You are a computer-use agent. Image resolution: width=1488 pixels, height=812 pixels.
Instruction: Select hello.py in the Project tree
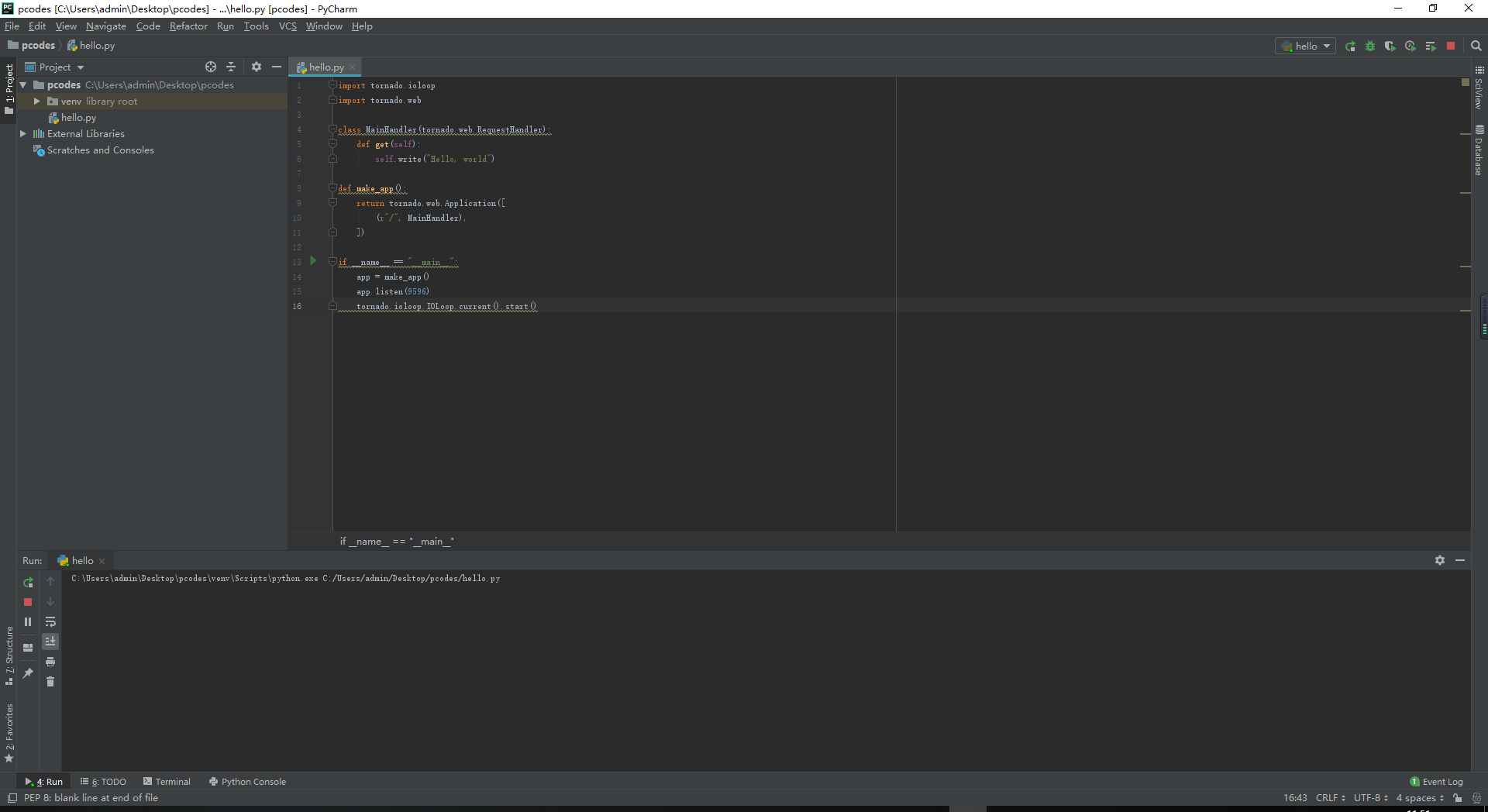[x=78, y=117]
